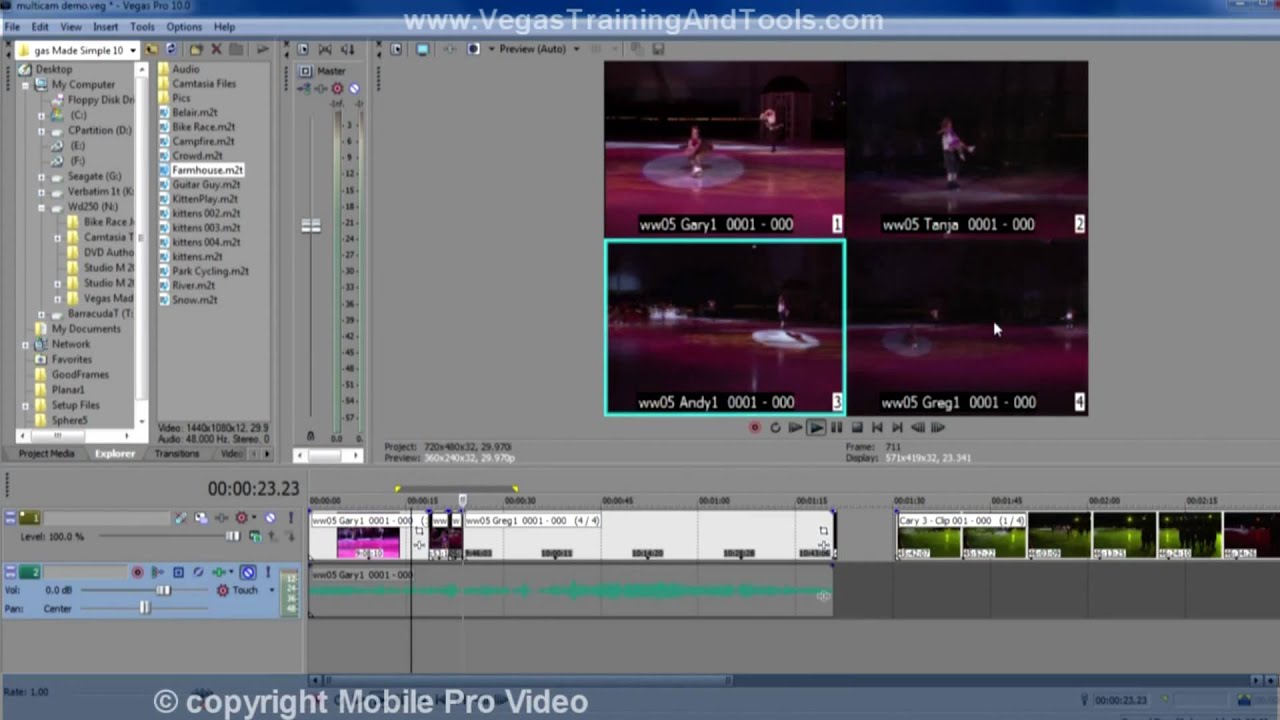Open split screen view button in preview
Screen dimensions: 1280x720
(473, 49)
